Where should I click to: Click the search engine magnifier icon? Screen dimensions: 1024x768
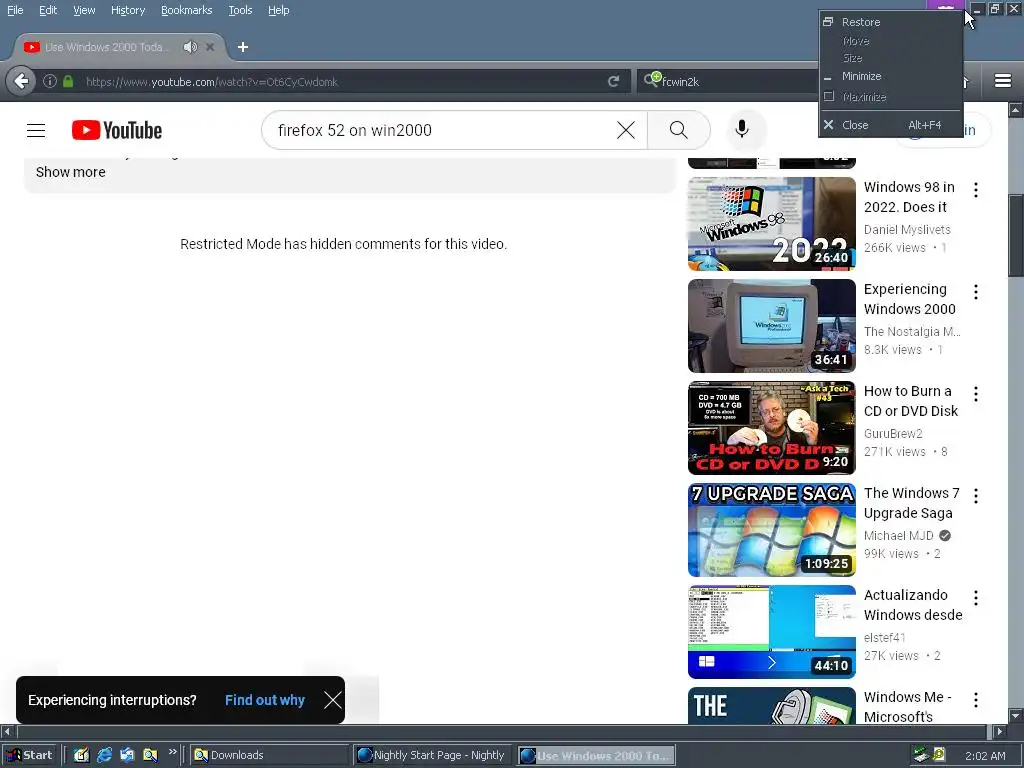(x=652, y=80)
